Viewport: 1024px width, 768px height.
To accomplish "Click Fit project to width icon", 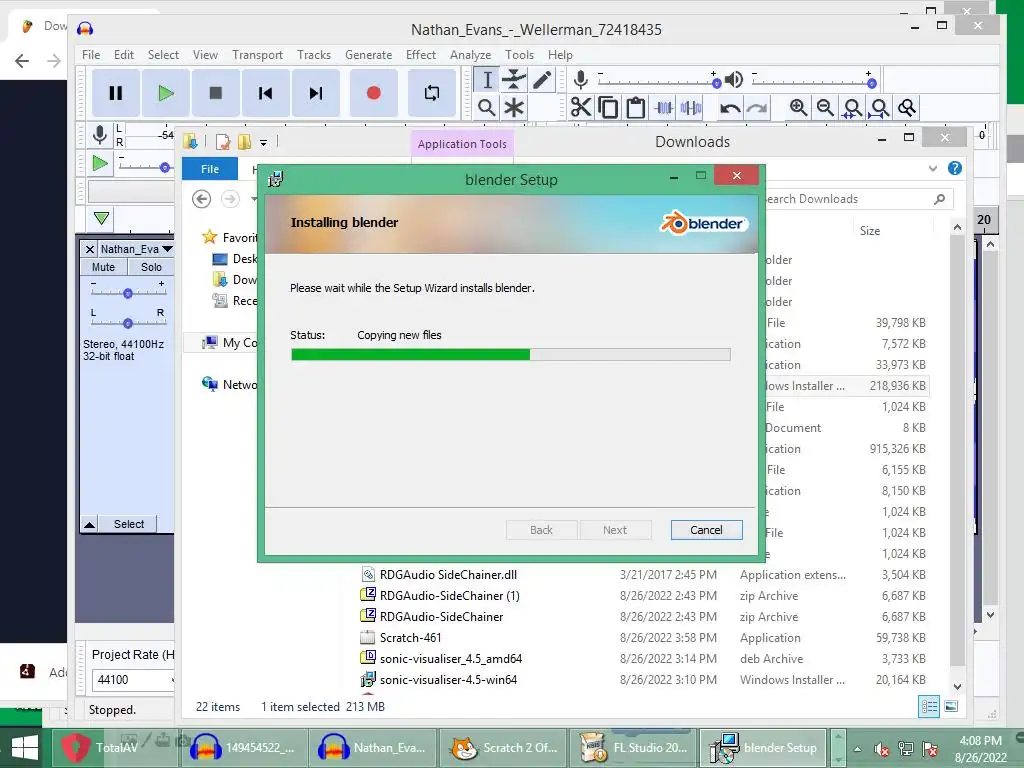I will click(880, 107).
